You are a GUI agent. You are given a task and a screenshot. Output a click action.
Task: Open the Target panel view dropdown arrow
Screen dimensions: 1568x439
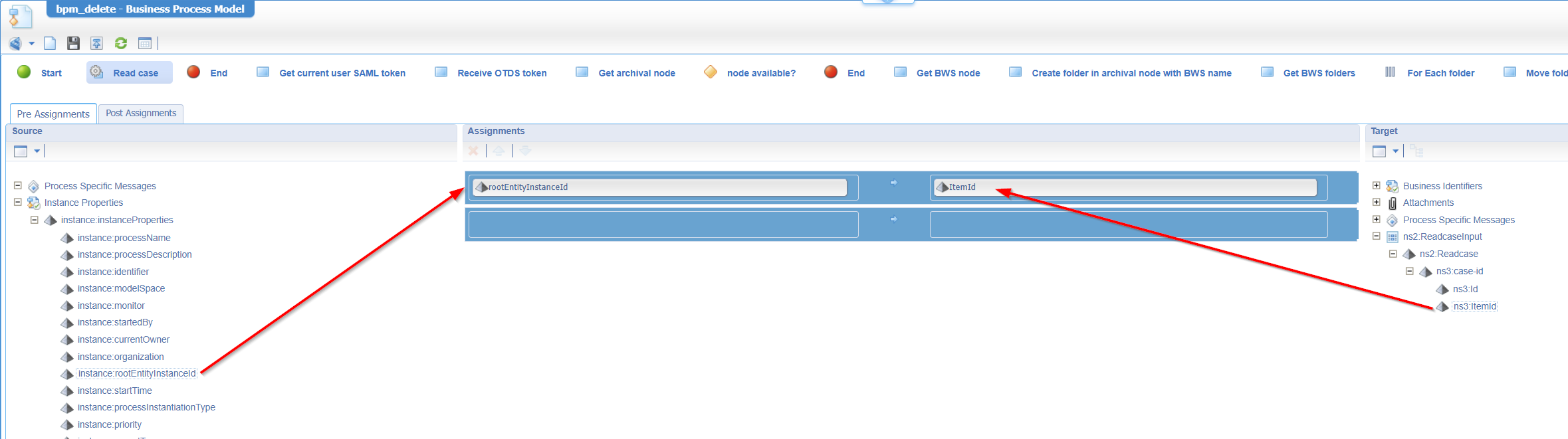click(1395, 151)
